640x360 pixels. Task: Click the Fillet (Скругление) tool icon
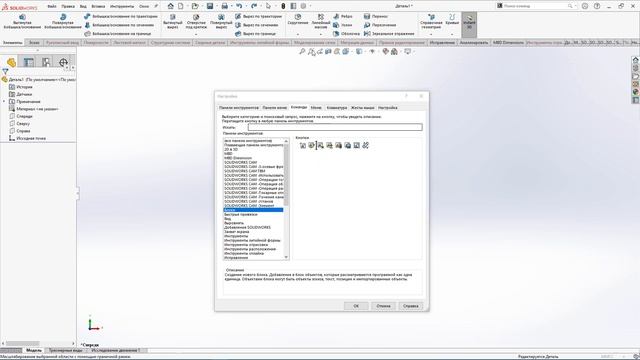pos(298,17)
